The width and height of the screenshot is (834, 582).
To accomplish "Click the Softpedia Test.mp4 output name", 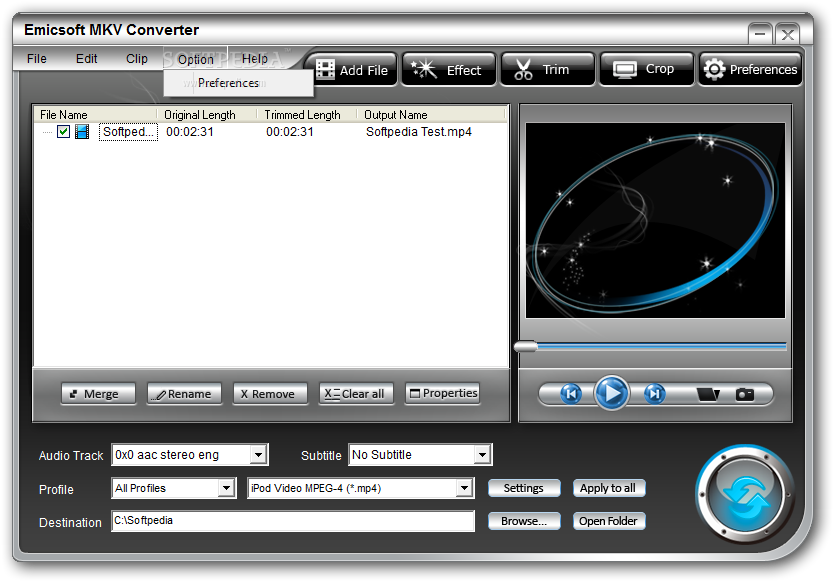I will pos(419,131).
